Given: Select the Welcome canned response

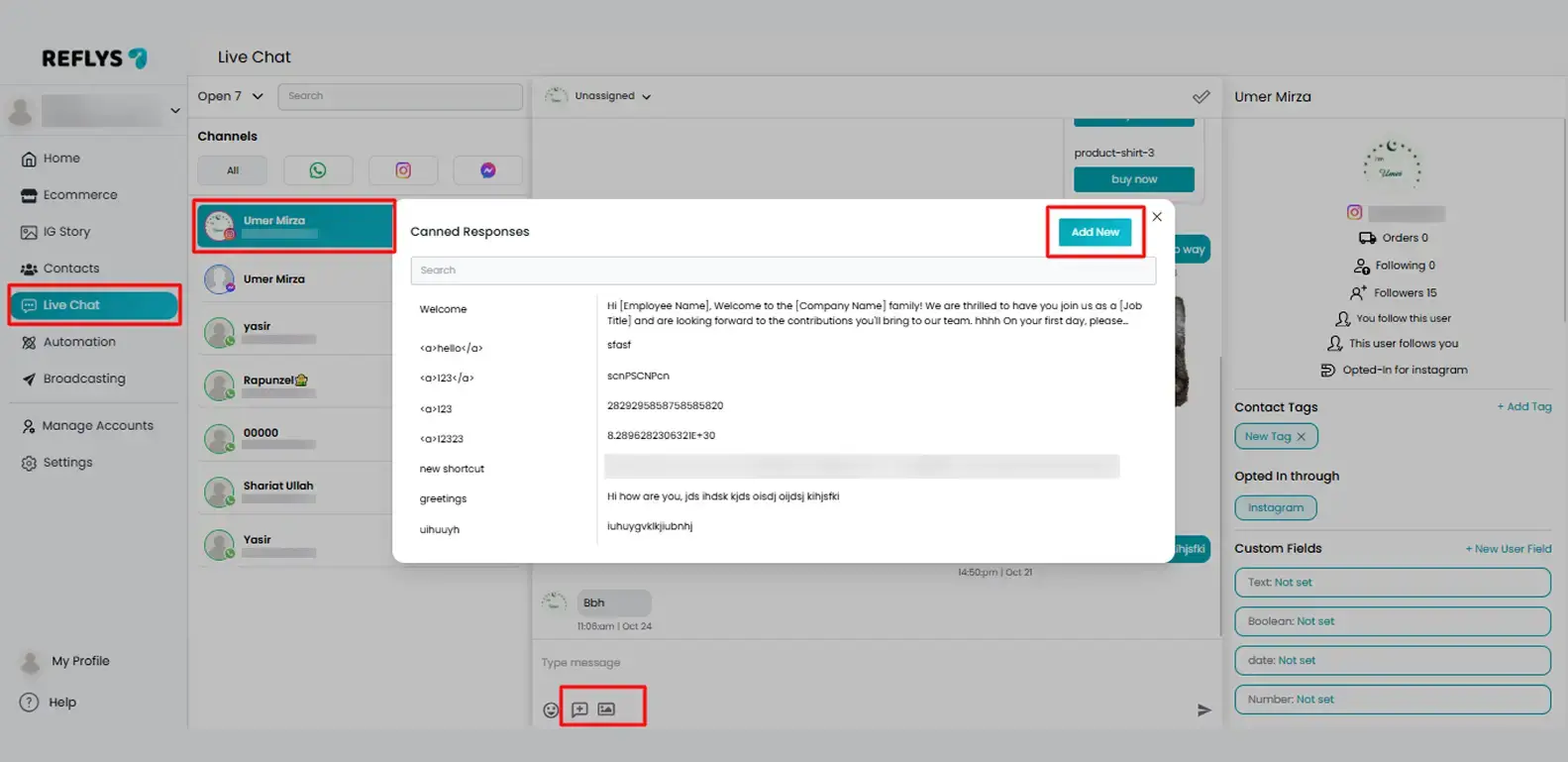Looking at the screenshot, I should (443, 309).
